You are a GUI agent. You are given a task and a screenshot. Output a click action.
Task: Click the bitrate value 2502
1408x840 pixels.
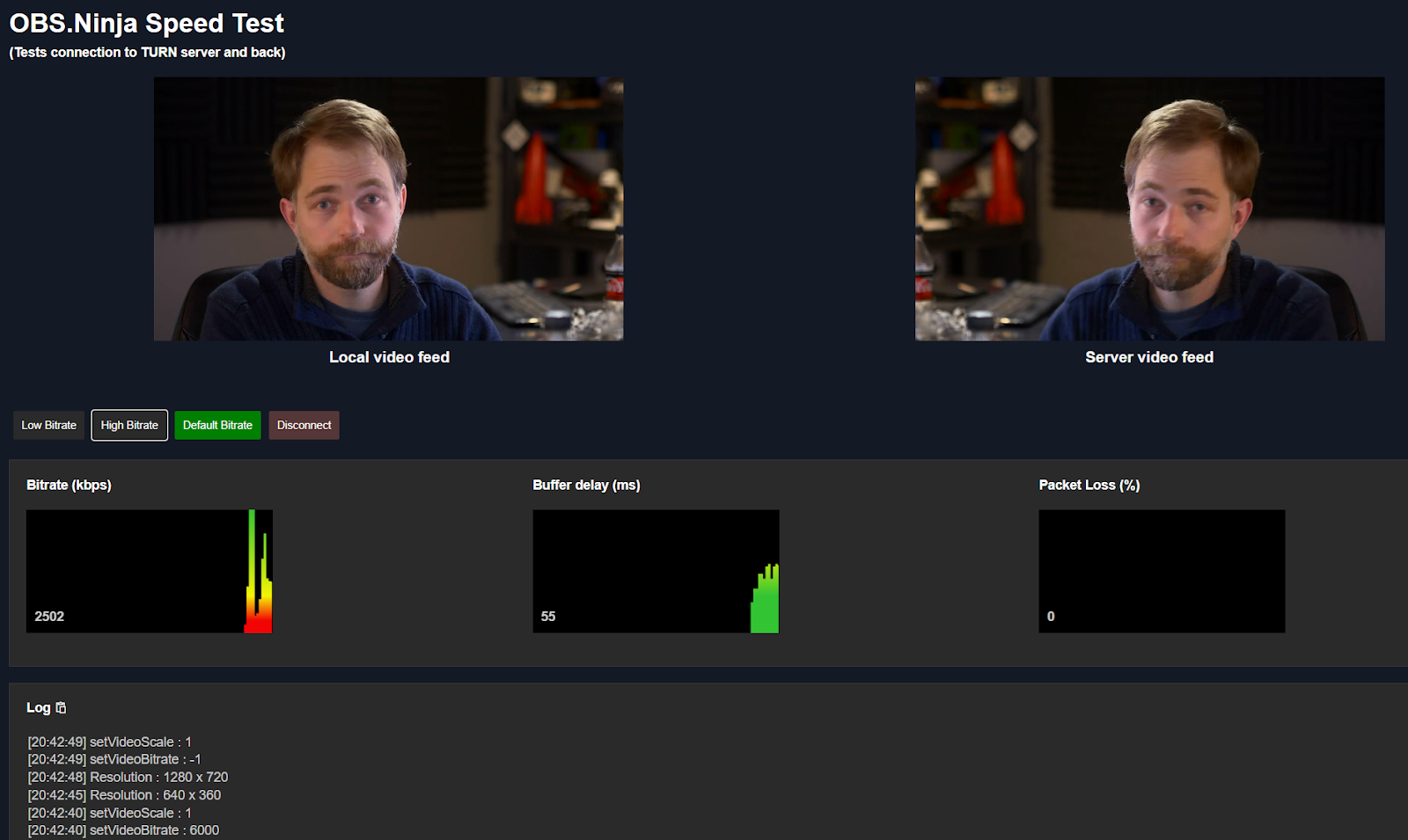point(49,616)
